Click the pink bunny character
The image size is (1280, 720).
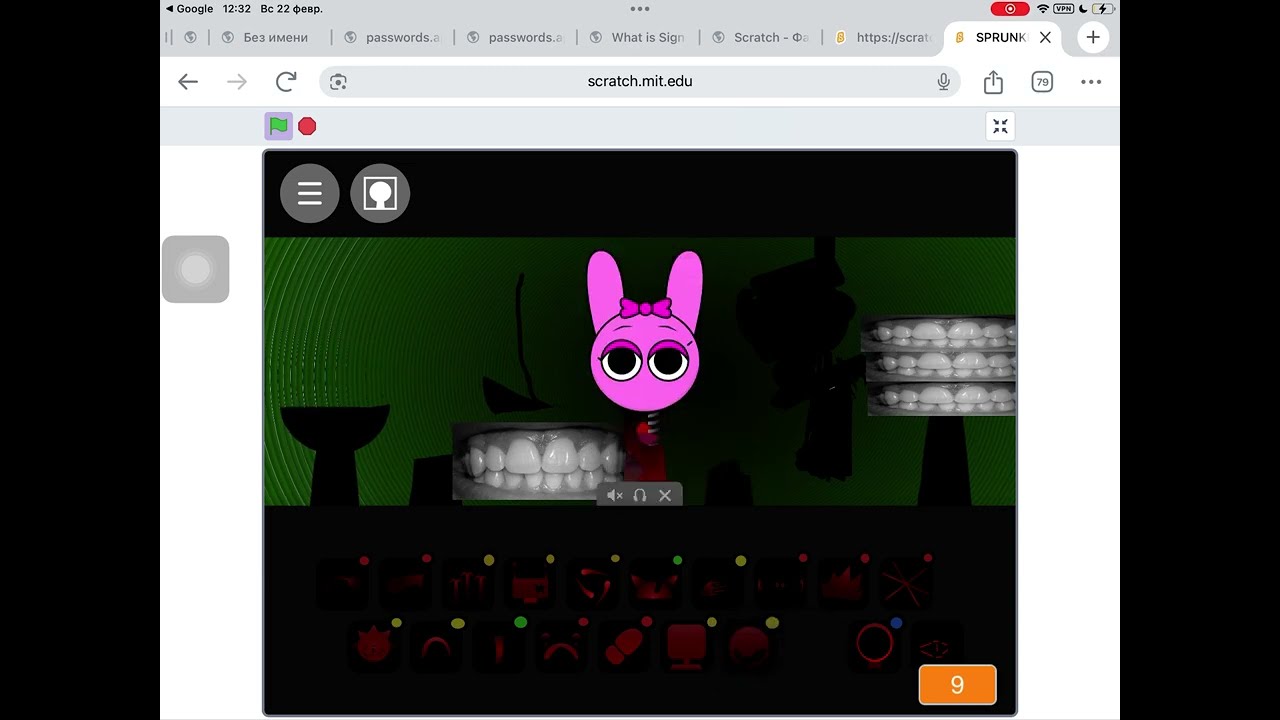pyautogui.click(x=644, y=331)
